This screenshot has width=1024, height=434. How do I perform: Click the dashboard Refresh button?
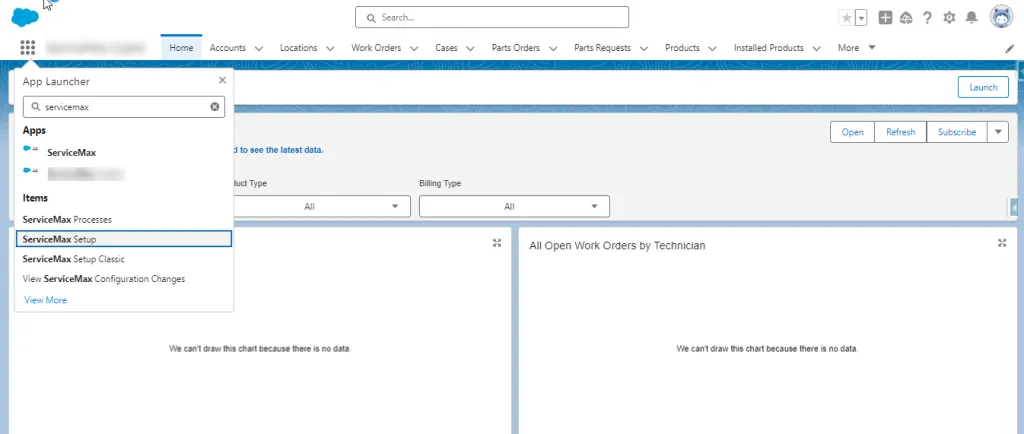click(x=901, y=132)
